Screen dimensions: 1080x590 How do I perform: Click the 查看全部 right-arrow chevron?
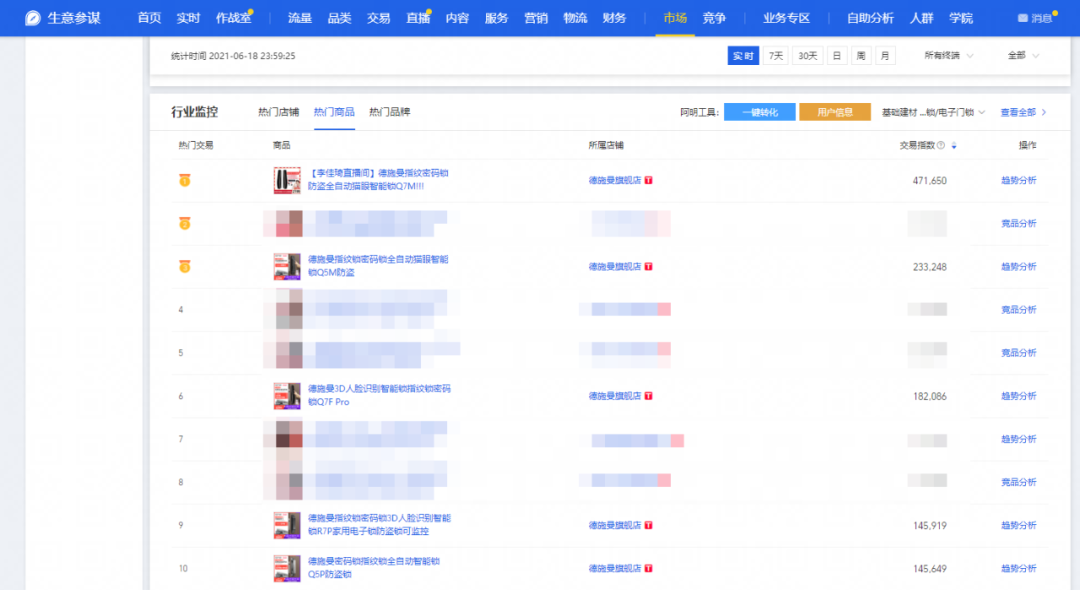(x=1044, y=112)
